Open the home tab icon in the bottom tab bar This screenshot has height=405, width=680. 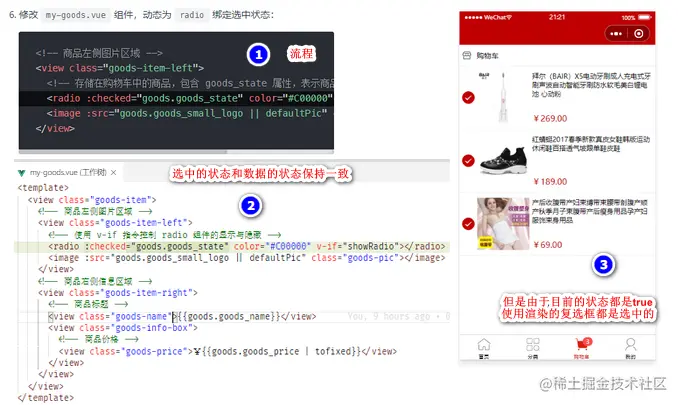tap(484, 345)
